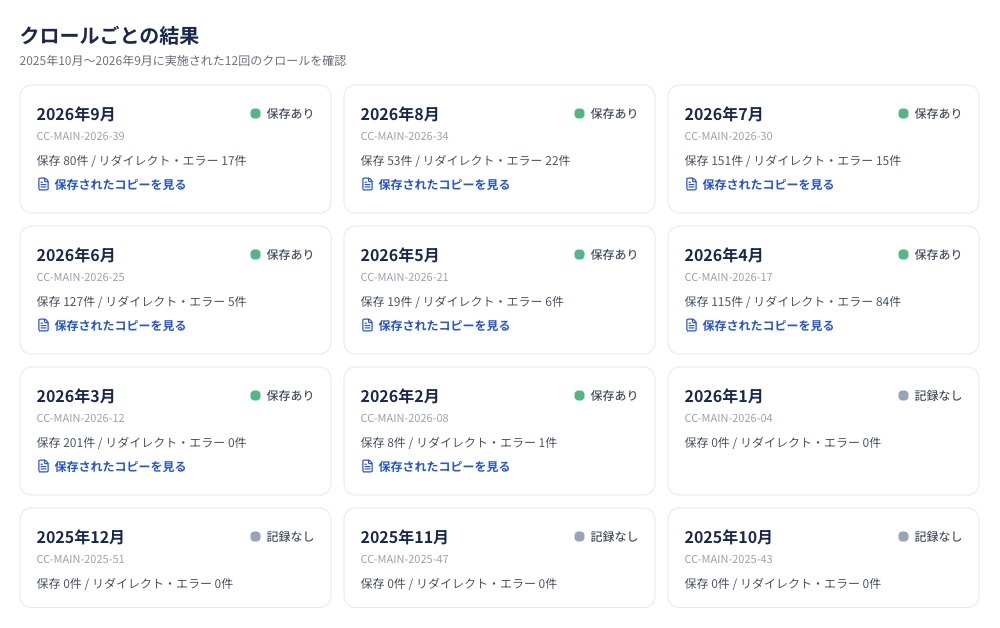Open 保存されたコピーを見る link for 2026年5月
Image resolution: width=1000 pixels, height=628 pixels.
pyautogui.click(x=436, y=325)
